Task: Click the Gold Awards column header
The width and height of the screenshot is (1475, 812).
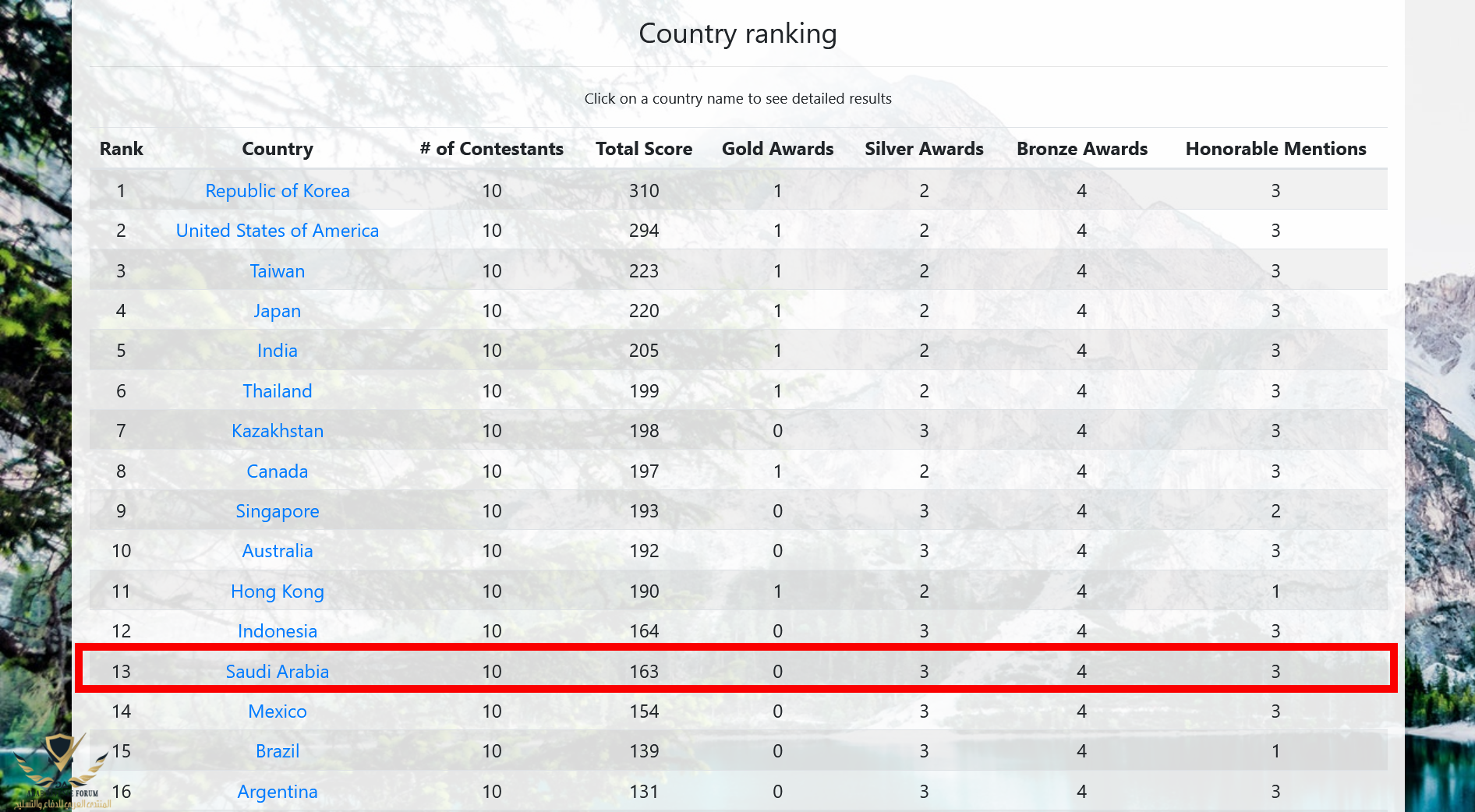Action: click(777, 149)
